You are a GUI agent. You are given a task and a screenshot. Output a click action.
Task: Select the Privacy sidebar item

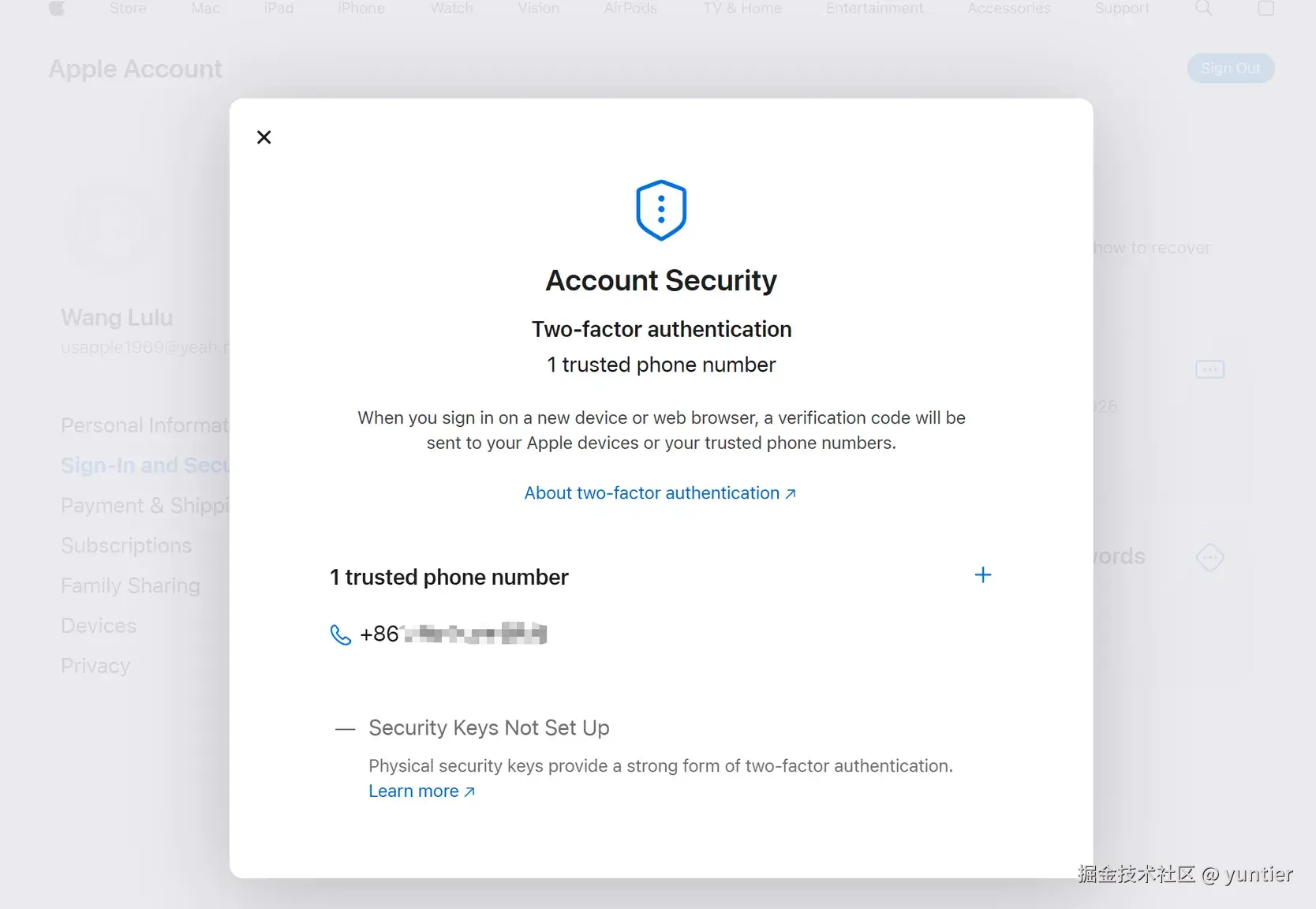(x=95, y=665)
